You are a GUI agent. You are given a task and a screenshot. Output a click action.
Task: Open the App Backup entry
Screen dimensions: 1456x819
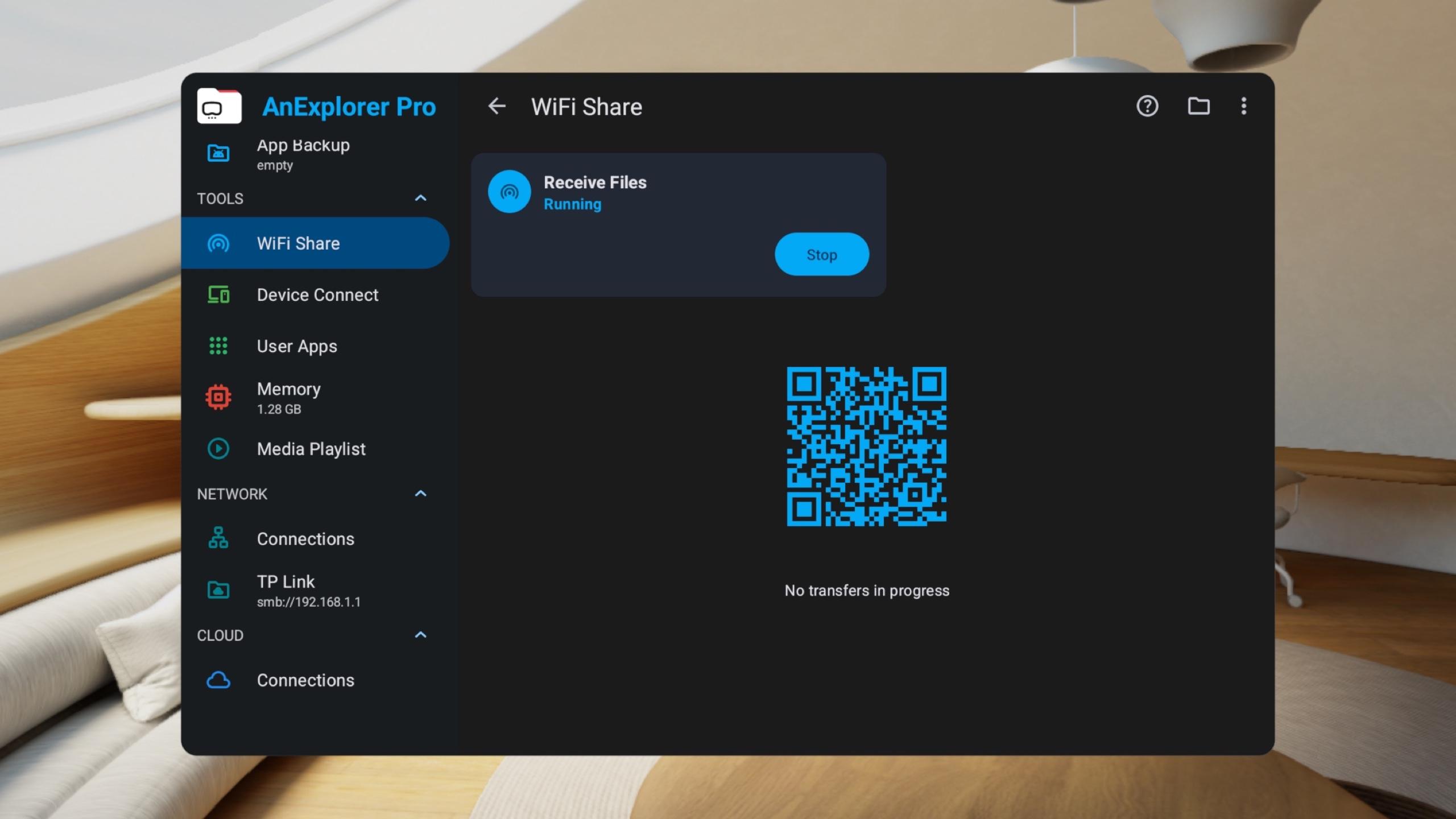(303, 154)
